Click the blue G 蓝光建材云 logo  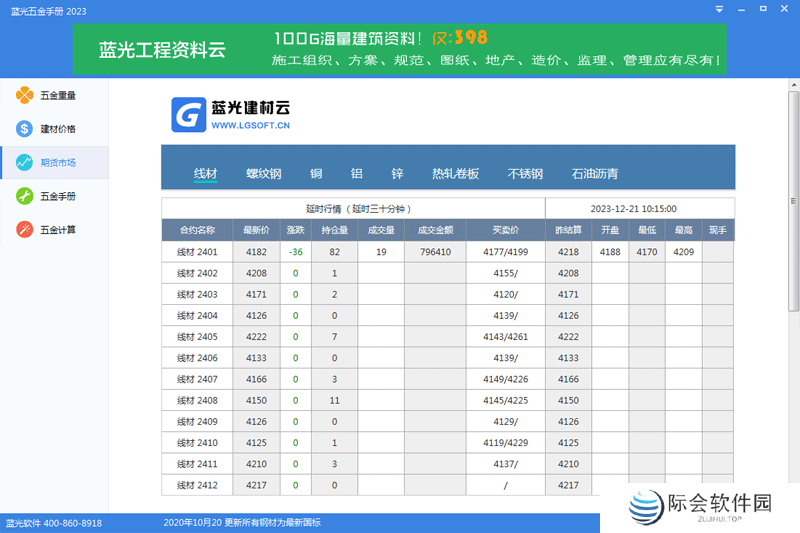(189, 115)
